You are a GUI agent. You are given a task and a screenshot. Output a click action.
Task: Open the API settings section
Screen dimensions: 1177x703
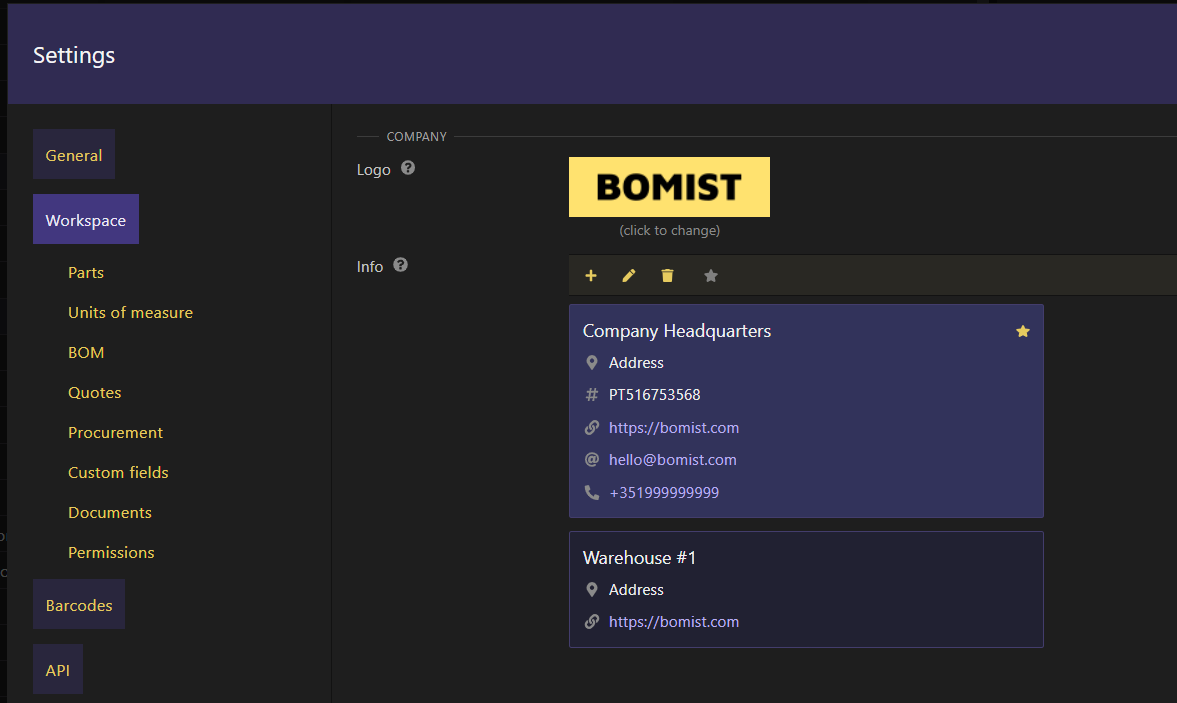pos(58,669)
